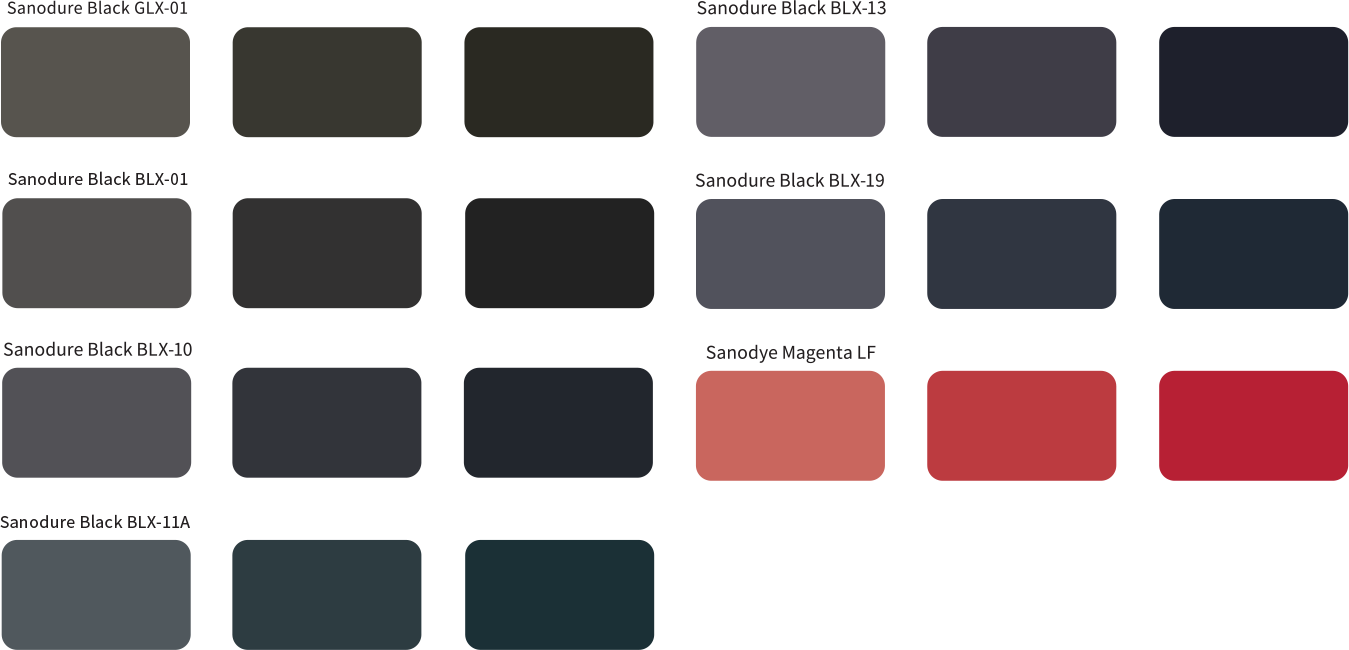Select the darkest Sanodure Black GLX-01 swatch

(558, 82)
